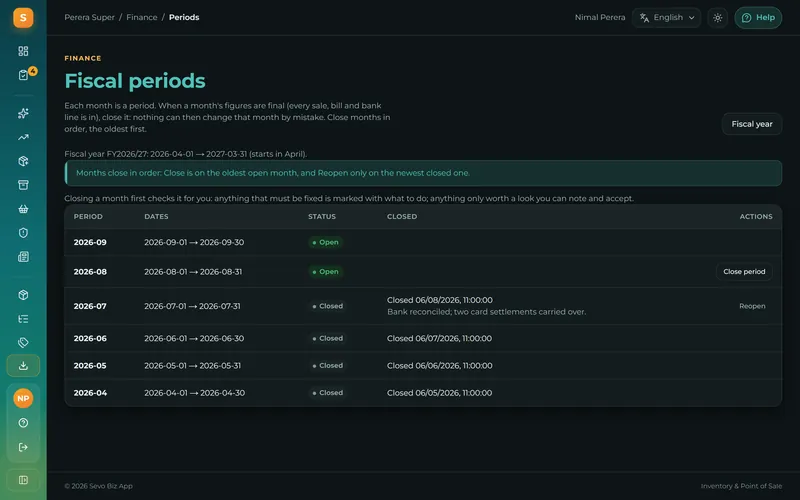The height and width of the screenshot is (500, 800).
Task: Click 'Inventory & Point of Sale' footer text
Action: coord(741,486)
